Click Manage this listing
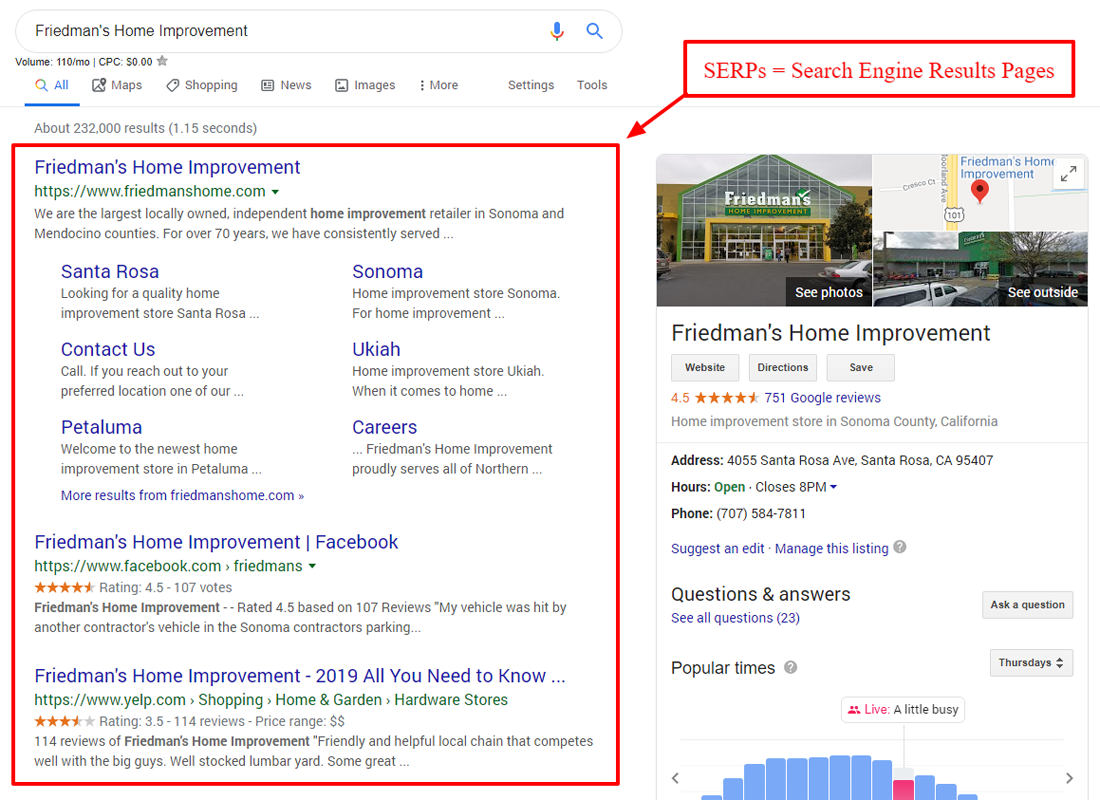 tap(831, 548)
